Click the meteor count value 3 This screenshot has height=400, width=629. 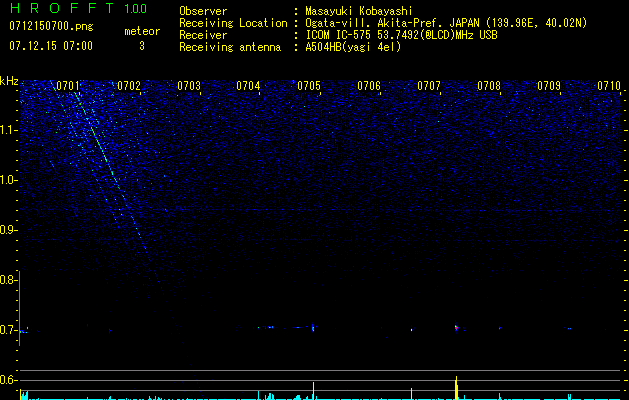tap(142, 46)
